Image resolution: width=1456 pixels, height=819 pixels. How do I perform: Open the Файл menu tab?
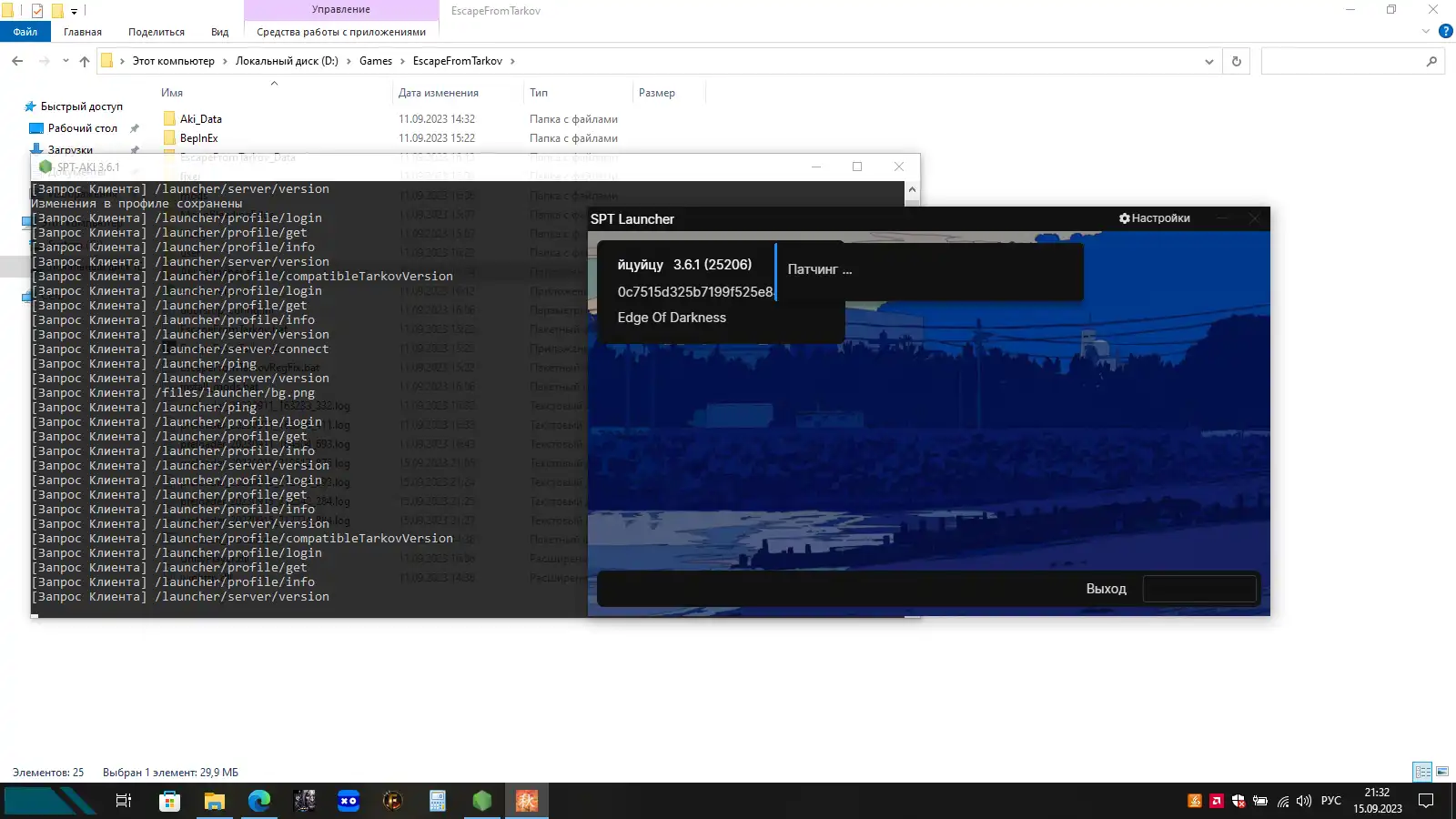25,32
